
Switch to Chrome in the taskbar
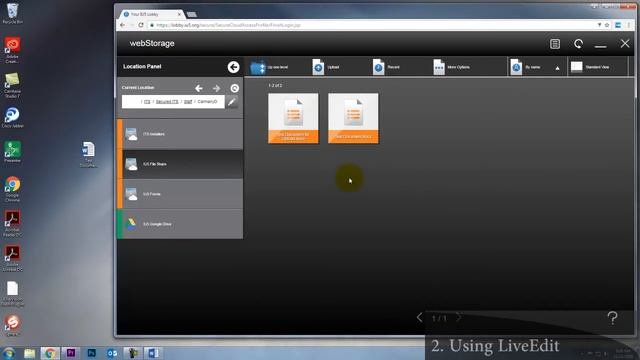pyautogui.click(x=50, y=353)
